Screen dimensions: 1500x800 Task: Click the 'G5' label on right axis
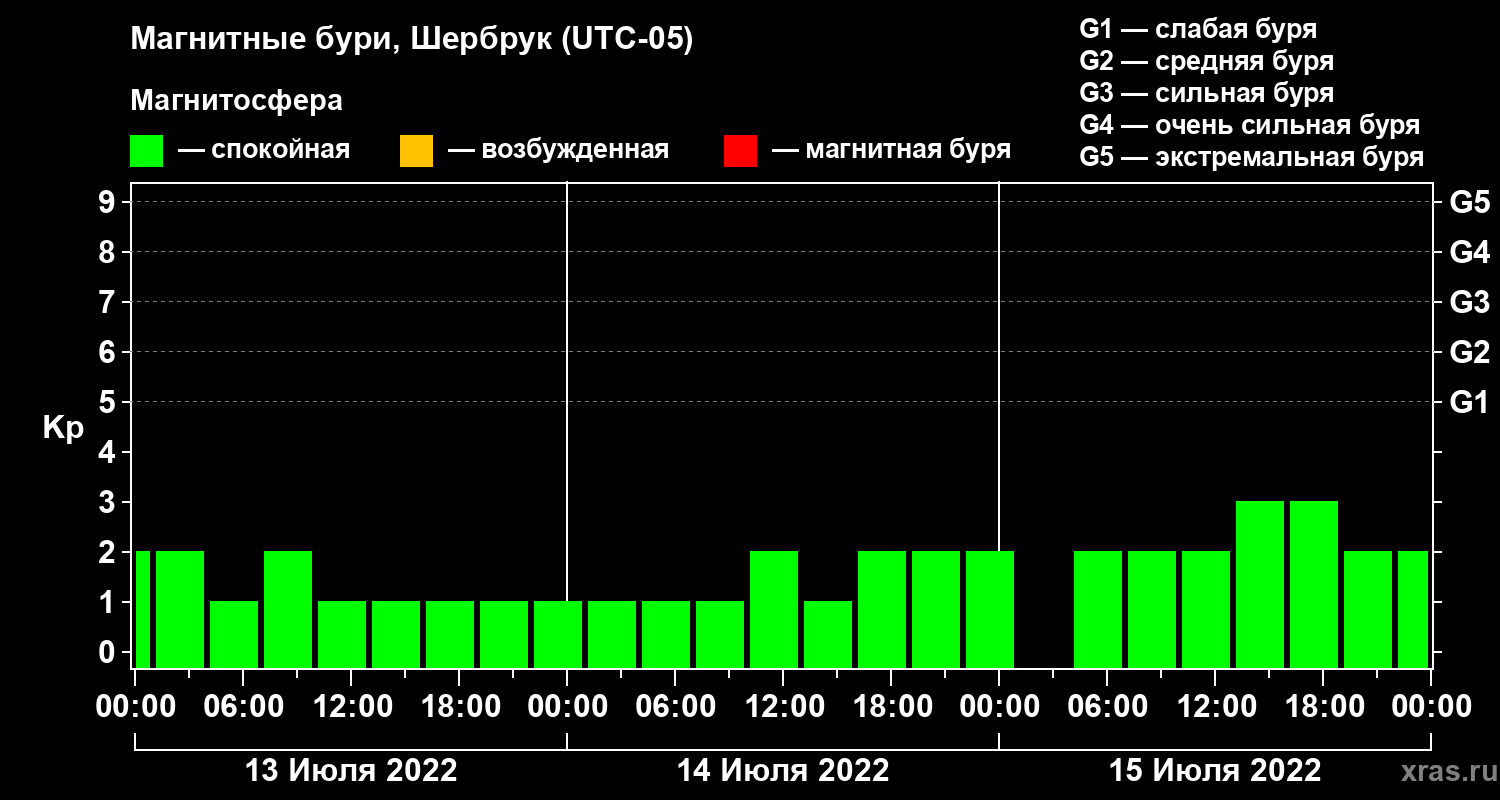point(1470,202)
